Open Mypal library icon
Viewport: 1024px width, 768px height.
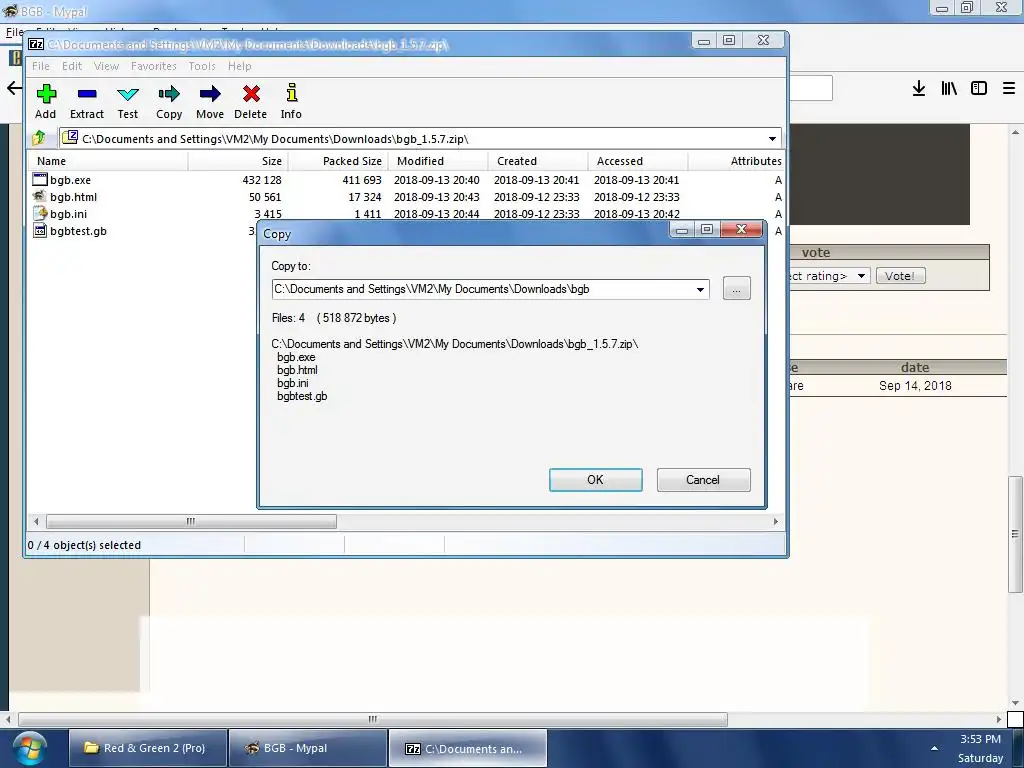click(948, 88)
